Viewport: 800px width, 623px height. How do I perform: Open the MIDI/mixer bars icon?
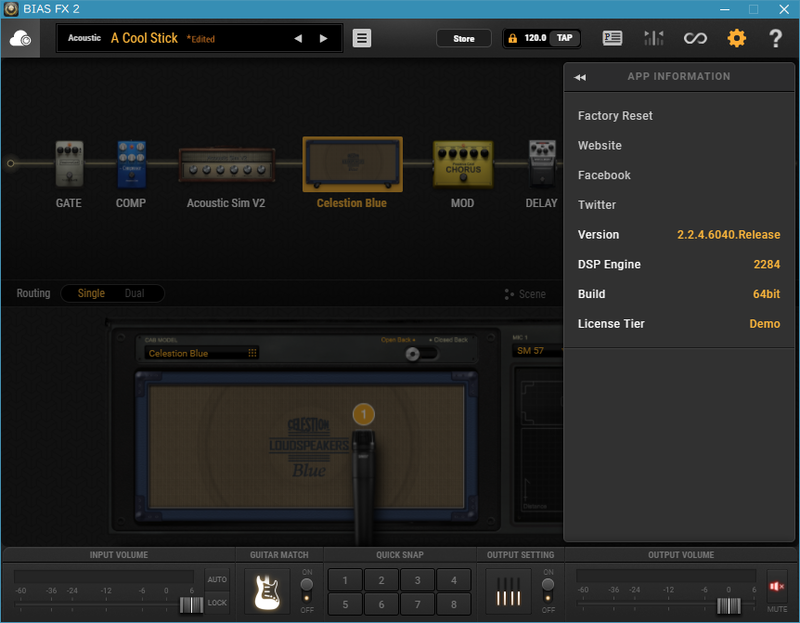coord(654,38)
